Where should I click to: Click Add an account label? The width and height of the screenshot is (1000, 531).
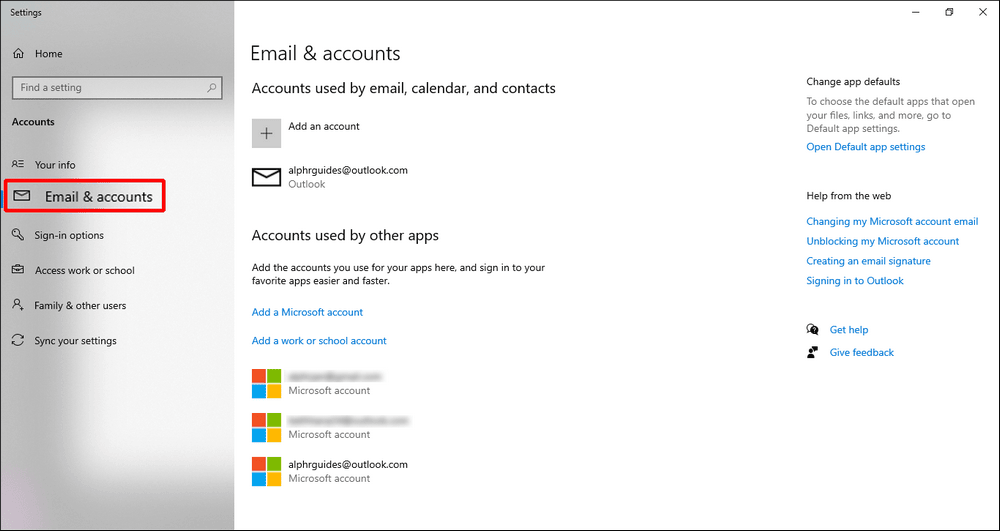coord(324,126)
